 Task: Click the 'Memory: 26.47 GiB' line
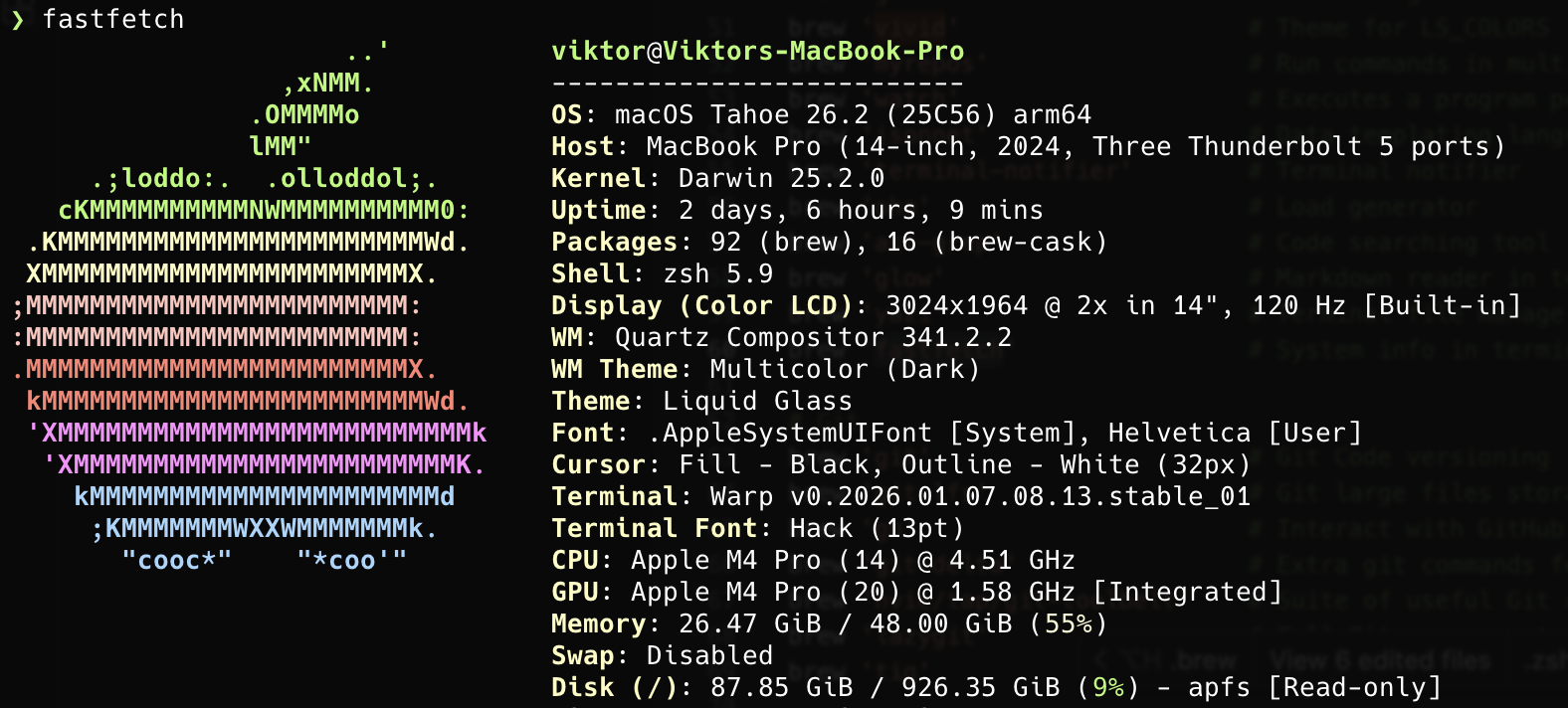coord(830,623)
